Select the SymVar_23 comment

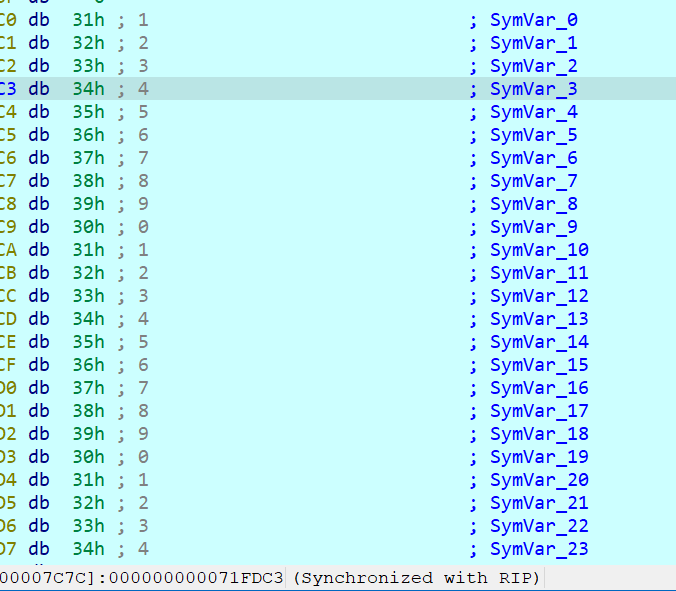tap(538, 549)
